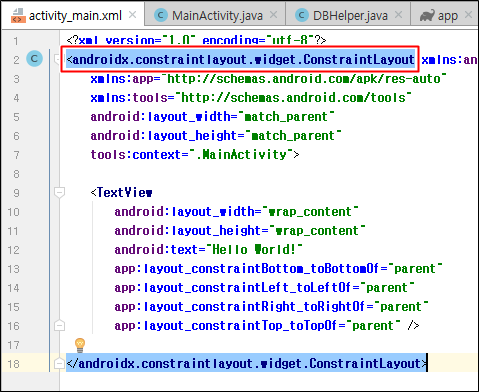The height and width of the screenshot is (392, 479).
Task: Click the android:text="Hello World!" attribute
Action: click(208, 250)
